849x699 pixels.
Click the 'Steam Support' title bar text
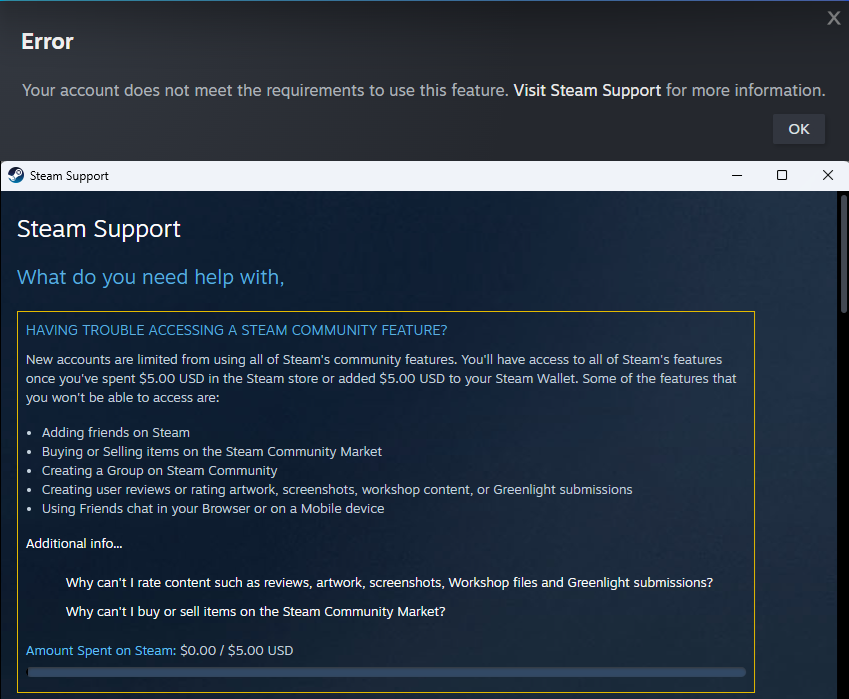(x=69, y=176)
